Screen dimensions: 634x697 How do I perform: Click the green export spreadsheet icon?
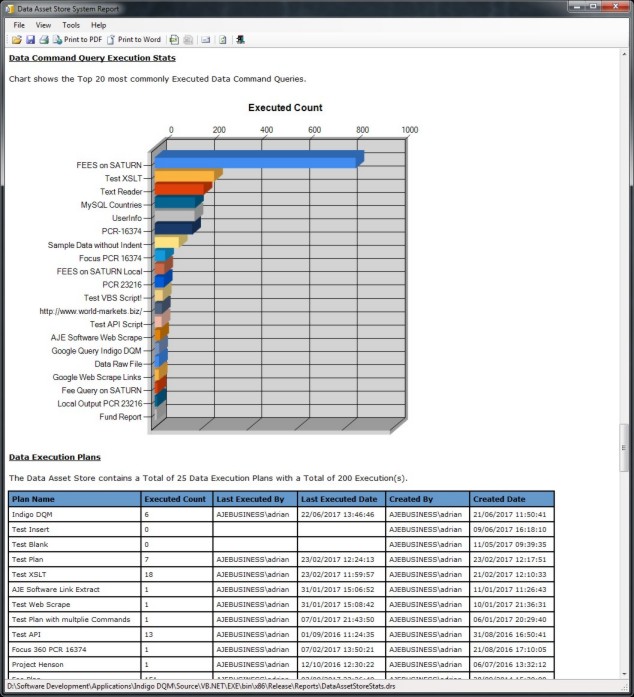pos(174,40)
